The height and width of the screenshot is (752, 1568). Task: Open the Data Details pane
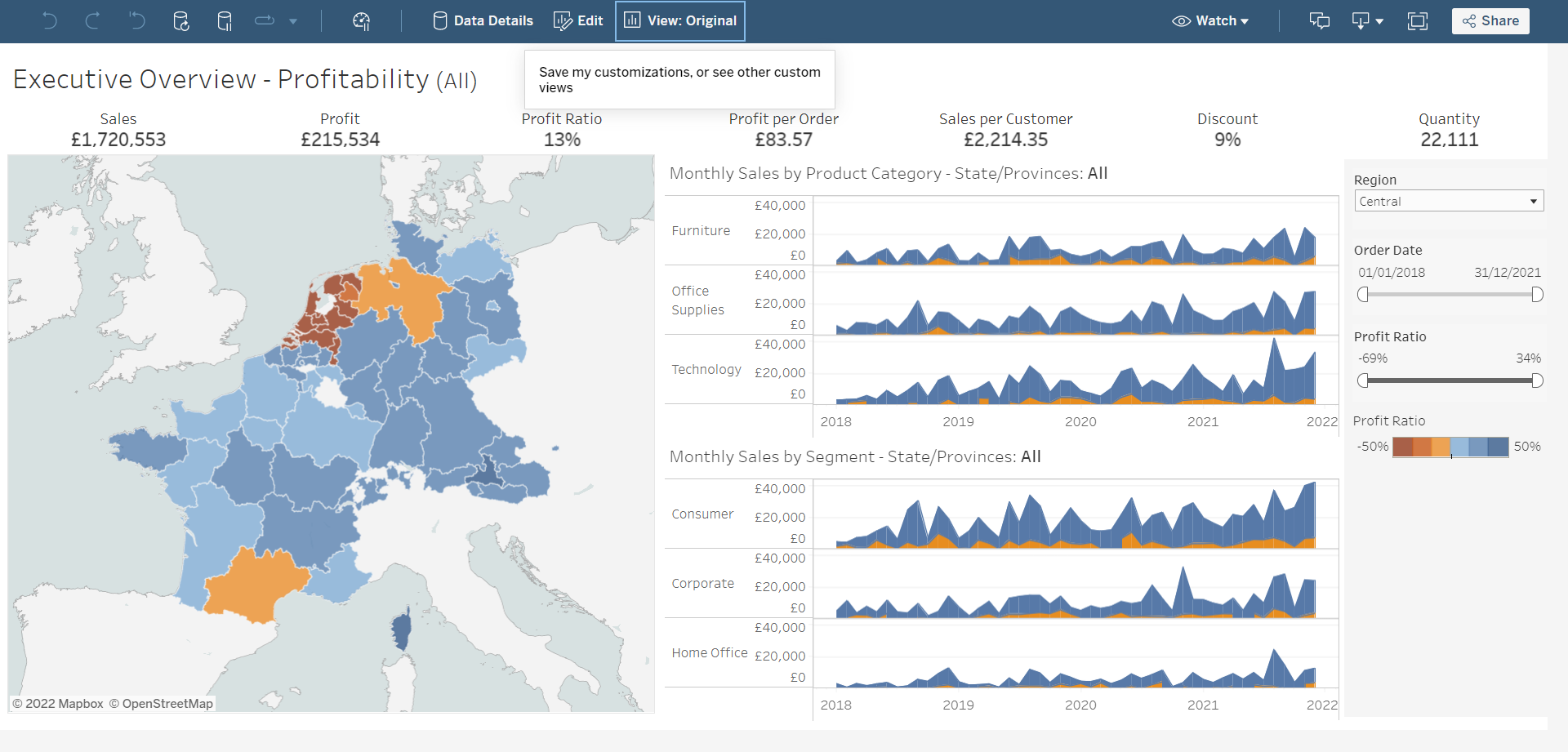pyautogui.click(x=482, y=20)
